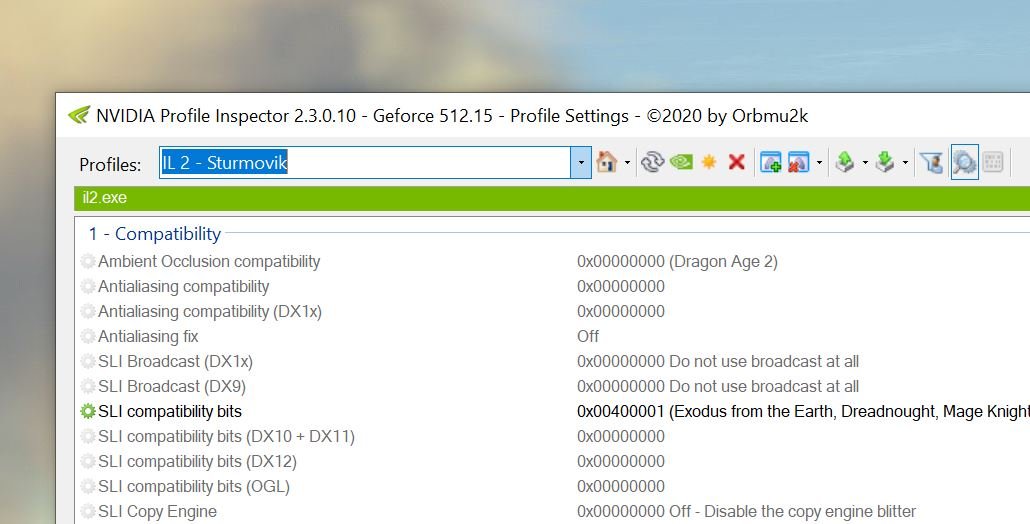Click the Antialiasing compatibility (DX1x) value 0x00000000
The height and width of the screenshot is (524, 1030).
pyautogui.click(x=621, y=311)
